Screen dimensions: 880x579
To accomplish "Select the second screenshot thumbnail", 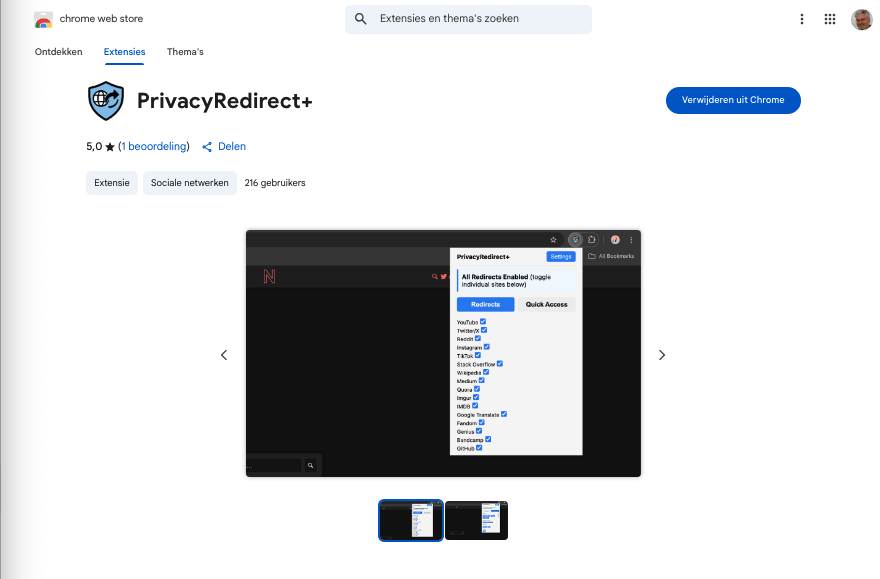I will click(x=476, y=520).
